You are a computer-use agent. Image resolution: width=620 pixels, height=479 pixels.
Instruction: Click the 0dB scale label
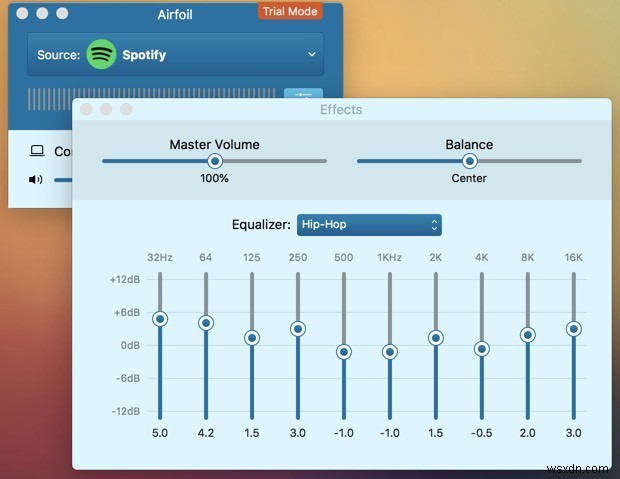point(130,346)
